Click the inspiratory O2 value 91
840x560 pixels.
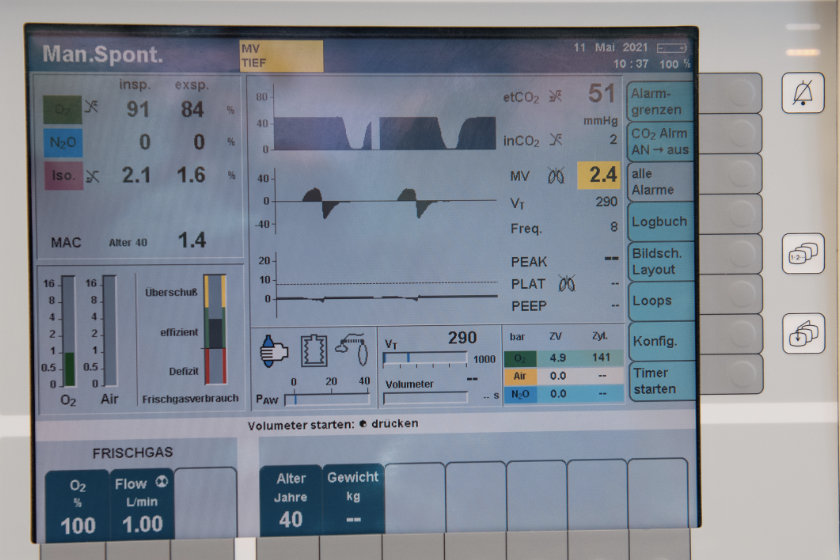[x=138, y=109]
